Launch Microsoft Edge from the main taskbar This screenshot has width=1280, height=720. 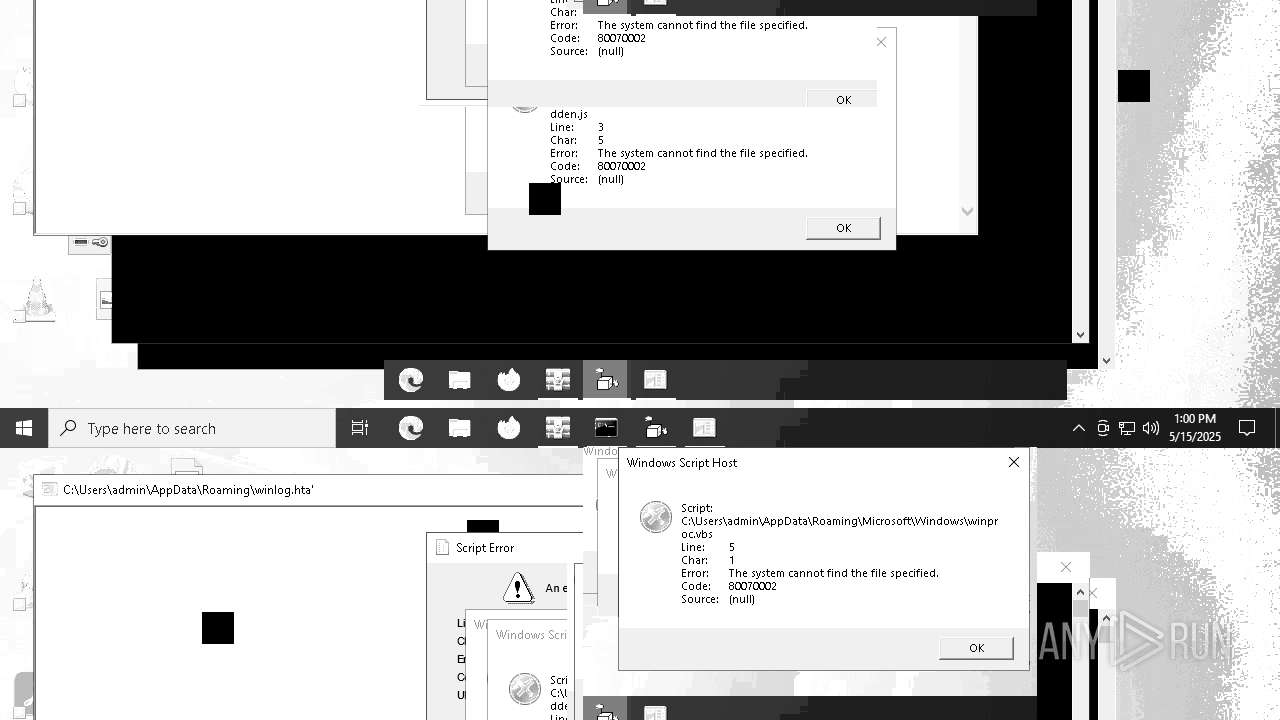point(411,428)
